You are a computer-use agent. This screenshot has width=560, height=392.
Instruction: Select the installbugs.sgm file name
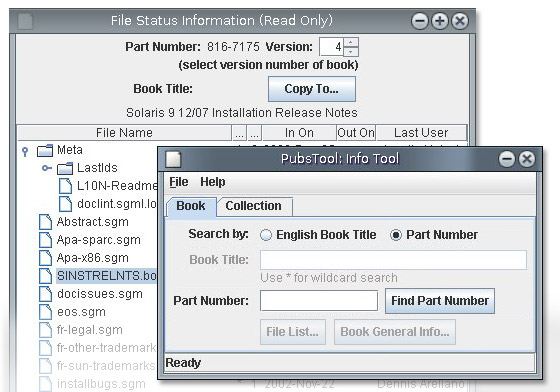click(x=101, y=384)
